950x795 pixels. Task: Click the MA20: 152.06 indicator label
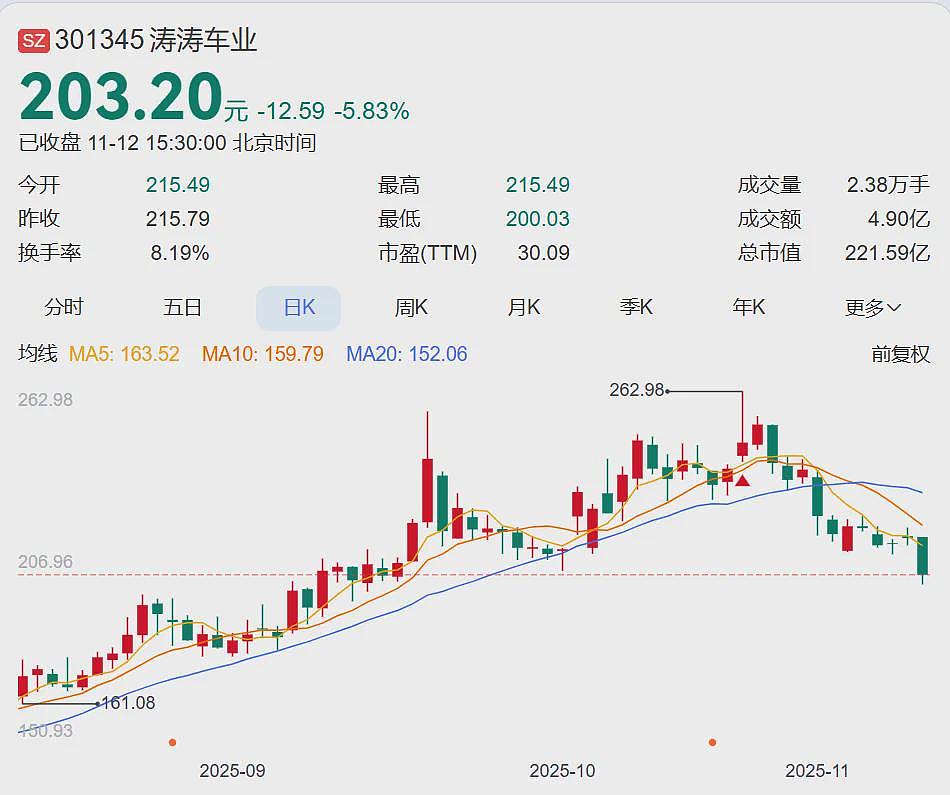coord(407,354)
